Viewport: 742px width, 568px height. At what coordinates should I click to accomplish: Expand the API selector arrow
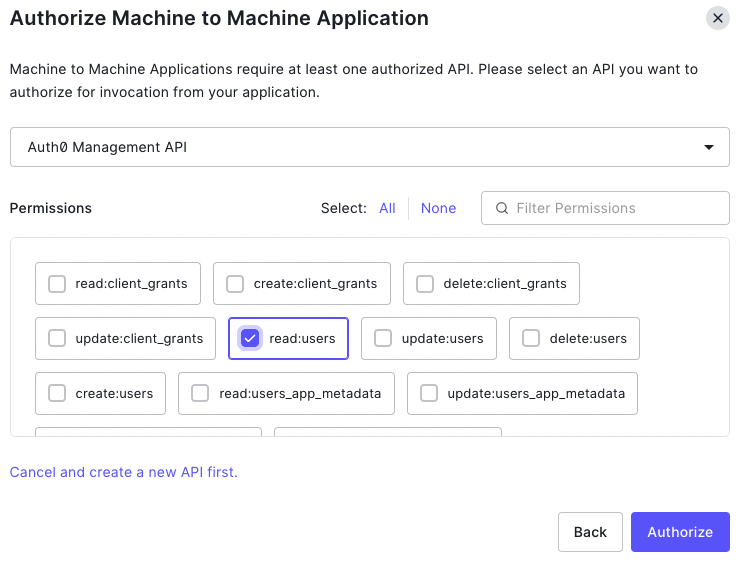point(709,147)
